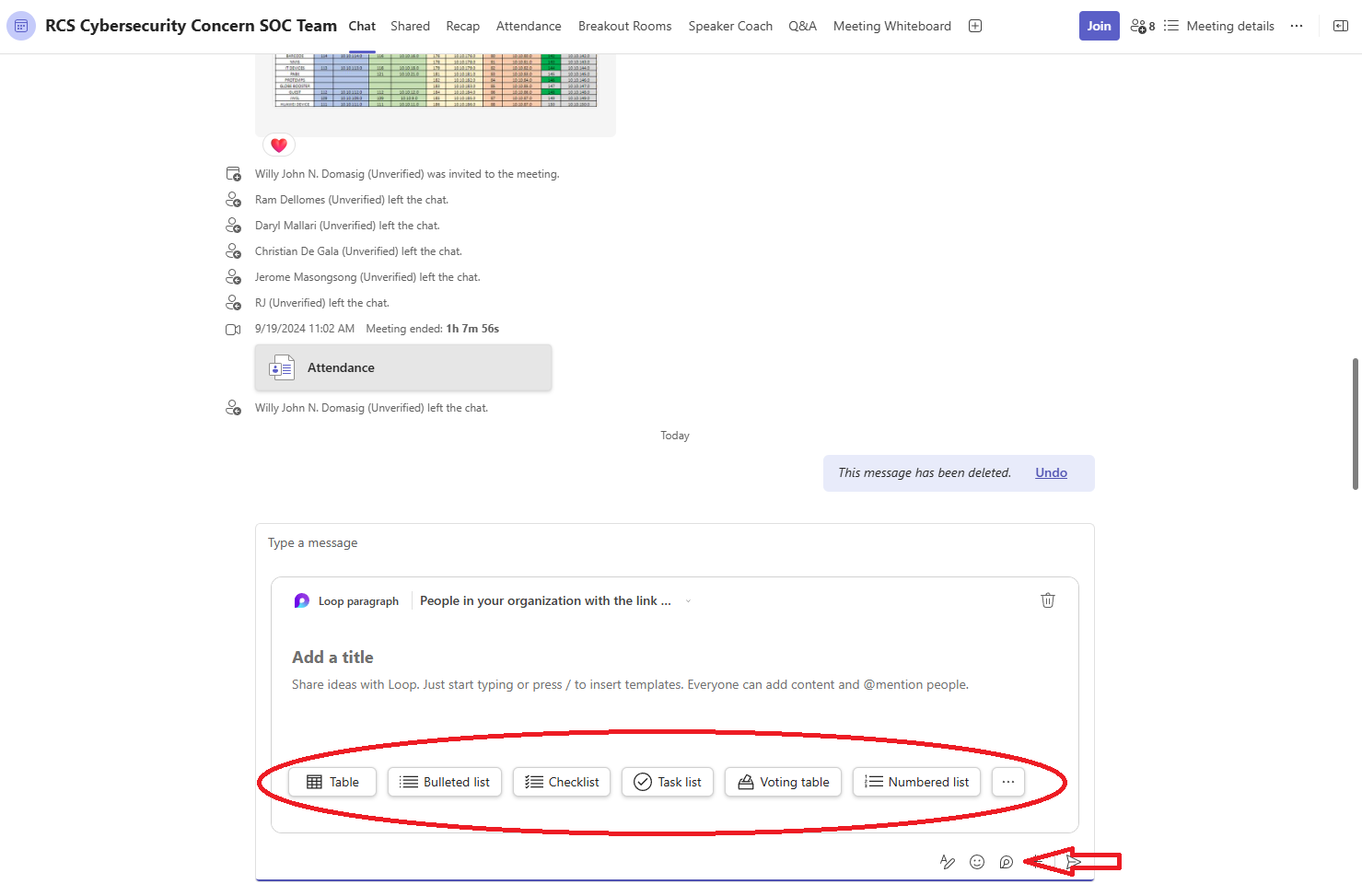The height and width of the screenshot is (896, 1362).
Task: Click the Type a message box
Action: [675, 543]
